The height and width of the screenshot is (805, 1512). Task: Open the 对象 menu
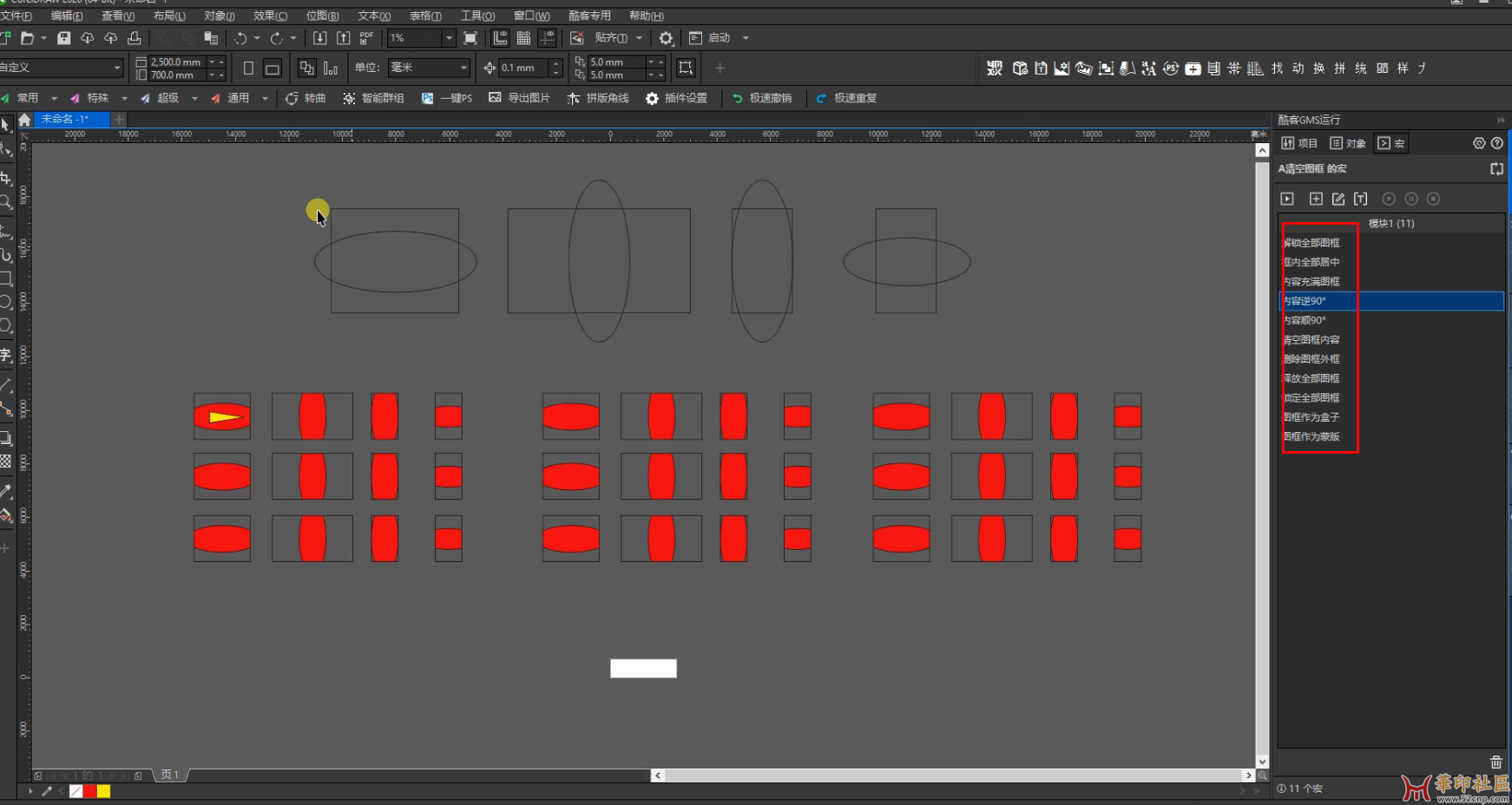[x=220, y=16]
